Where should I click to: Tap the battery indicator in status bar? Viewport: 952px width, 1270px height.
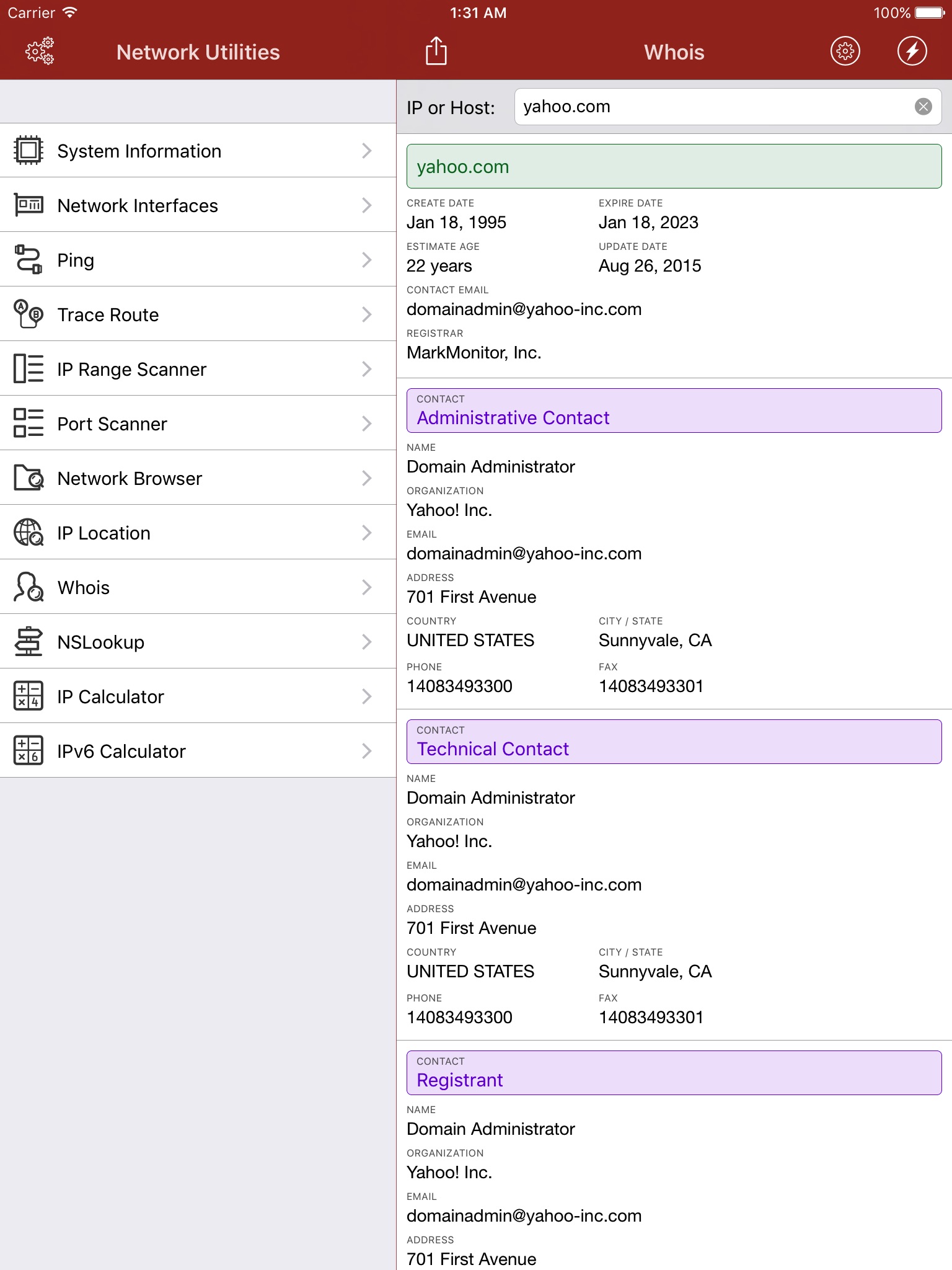pyautogui.click(x=929, y=12)
